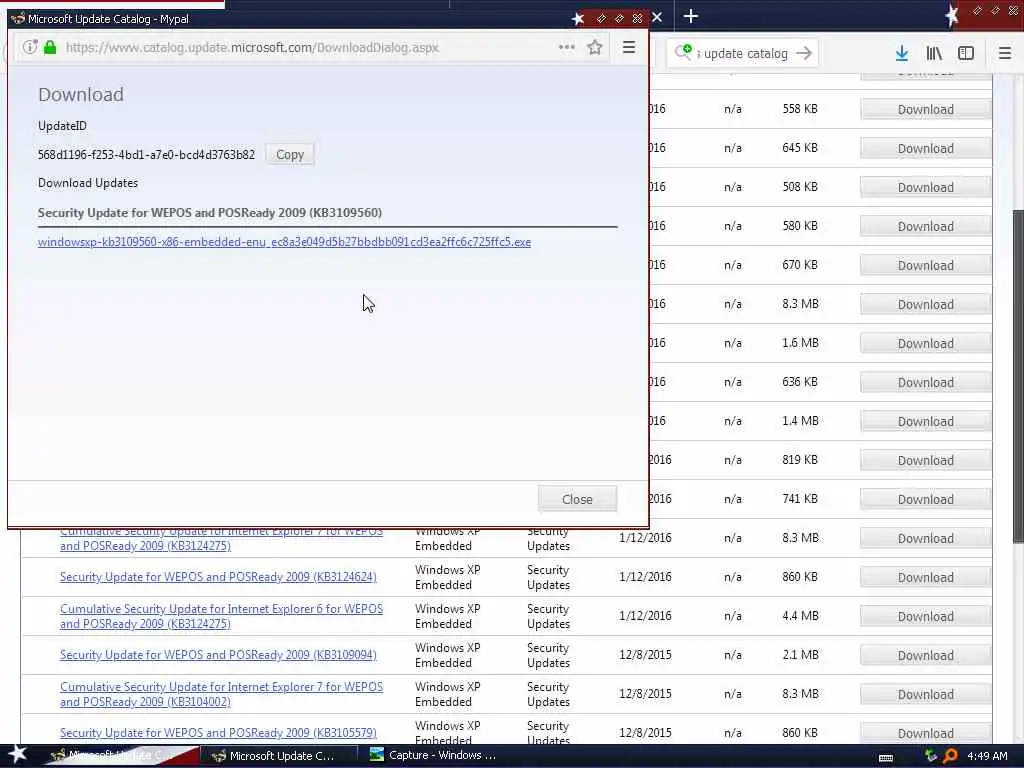Click the green padlock security icon
The width and height of the screenshot is (1024, 768).
click(50, 47)
